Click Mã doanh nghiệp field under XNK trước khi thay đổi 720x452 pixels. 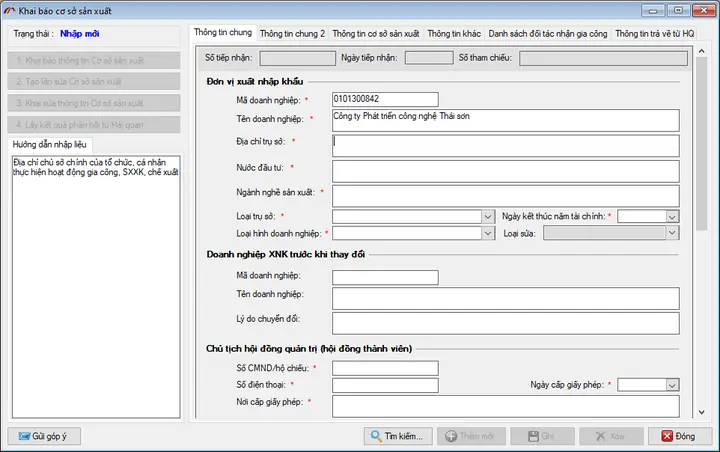[x=385, y=277]
